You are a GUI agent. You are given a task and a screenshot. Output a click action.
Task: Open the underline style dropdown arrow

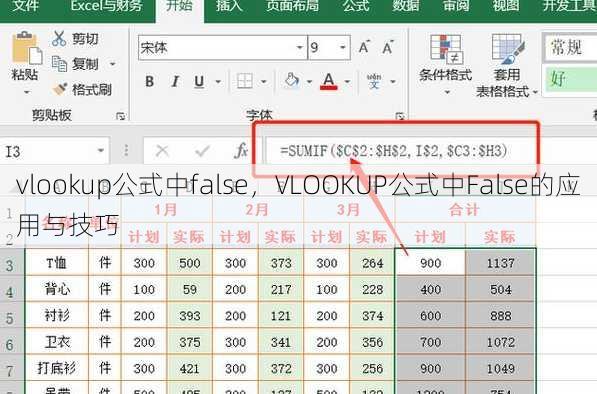[218, 81]
